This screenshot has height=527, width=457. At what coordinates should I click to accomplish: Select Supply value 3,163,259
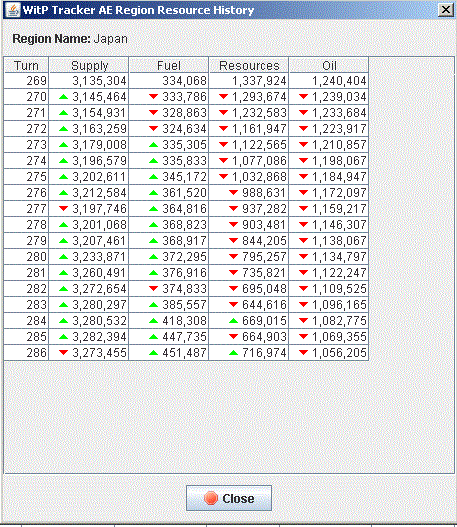[99, 129]
